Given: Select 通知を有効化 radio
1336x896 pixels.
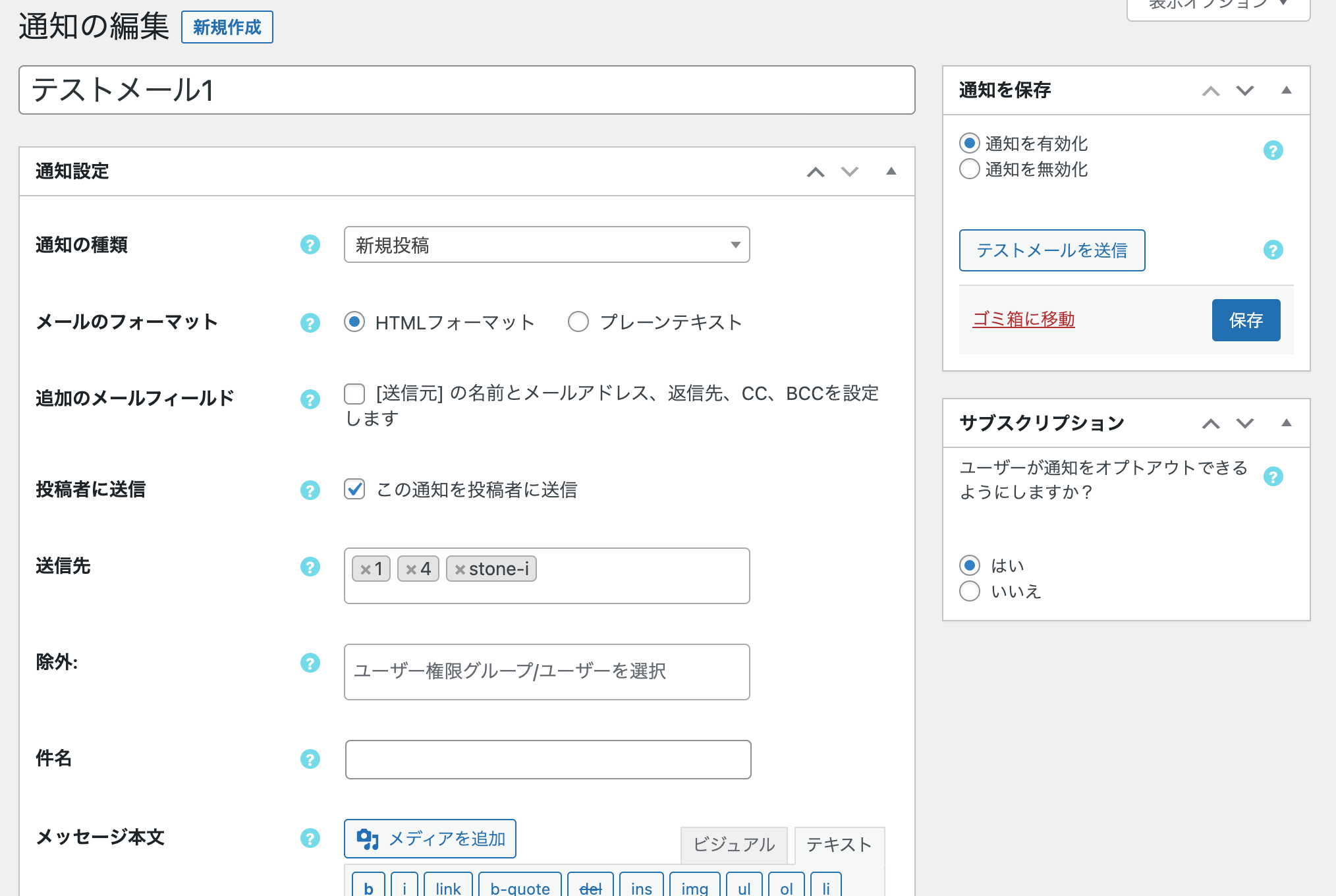Looking at the screenshot, I should pos(970,143).
